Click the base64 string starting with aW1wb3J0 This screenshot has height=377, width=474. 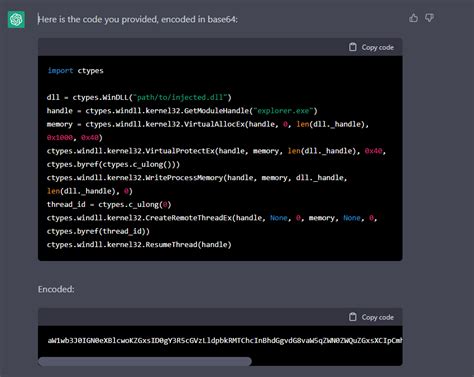pos(225,340)
